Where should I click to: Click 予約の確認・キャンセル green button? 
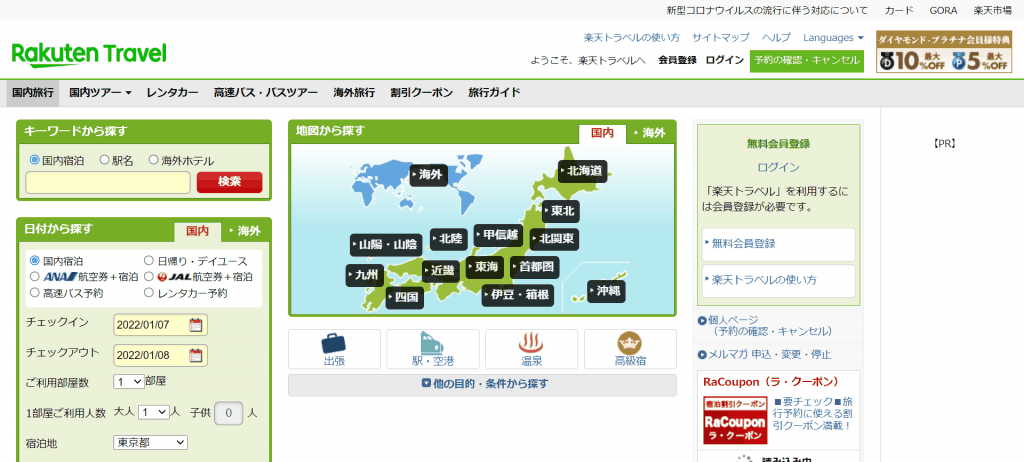(x=807, y=61)
